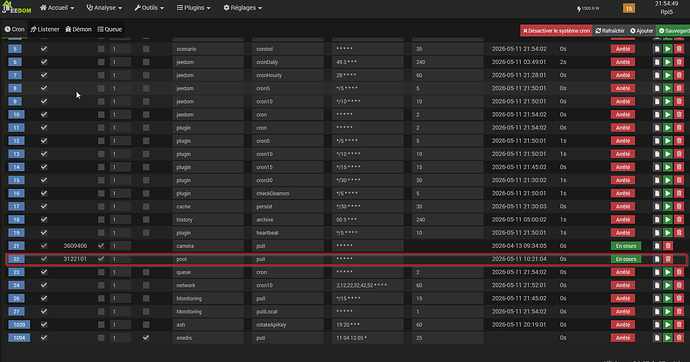690x362 pixels.
Task: Start the ash rotateApiKey cron
Action: point(668,325)
